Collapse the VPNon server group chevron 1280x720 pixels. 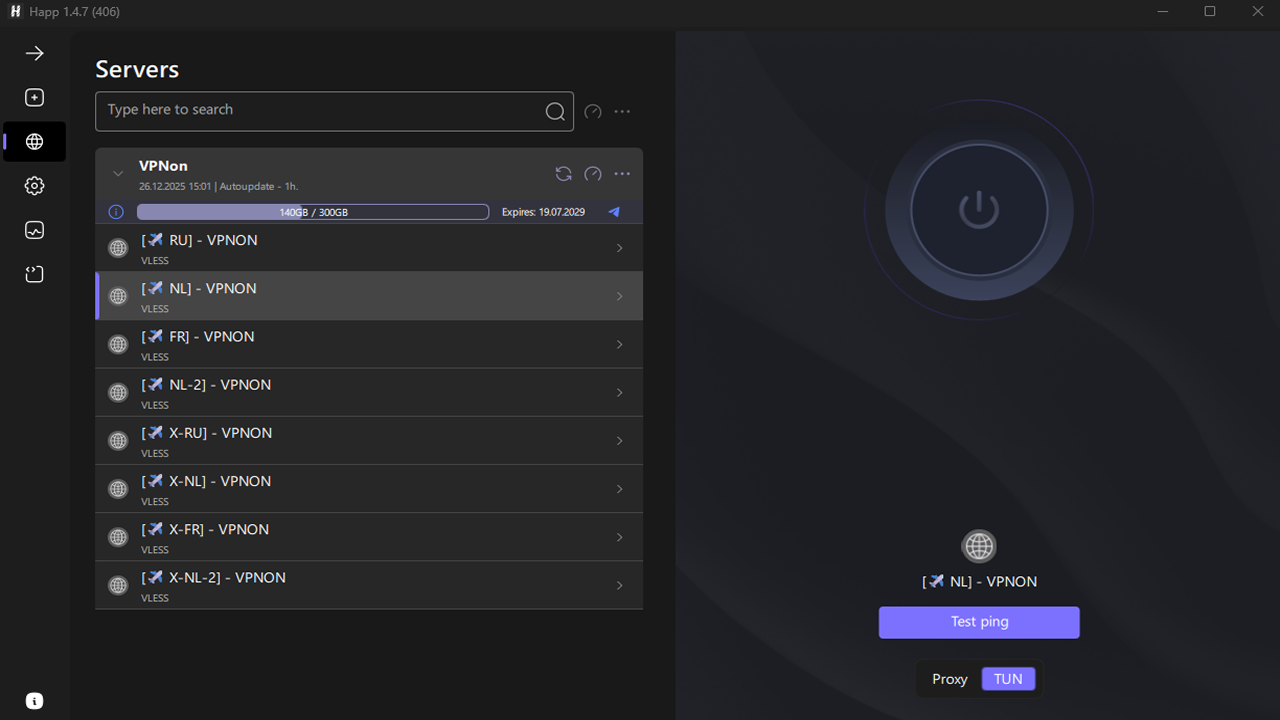point(117,173)
